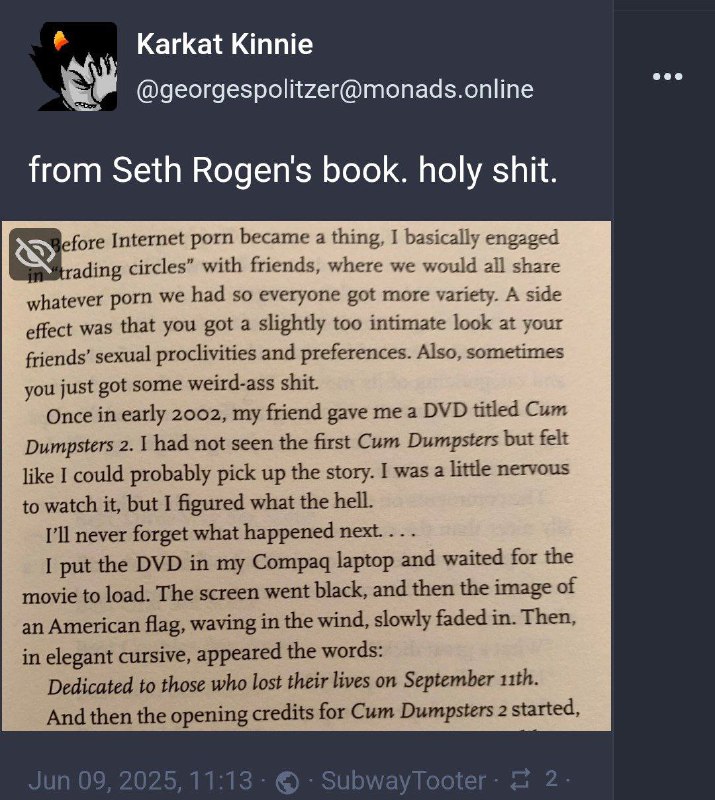The height and width of the screenshot is (800, 715).
Task: Click the post text about Seth Rogen's book
Action: (x=293, y=169)
